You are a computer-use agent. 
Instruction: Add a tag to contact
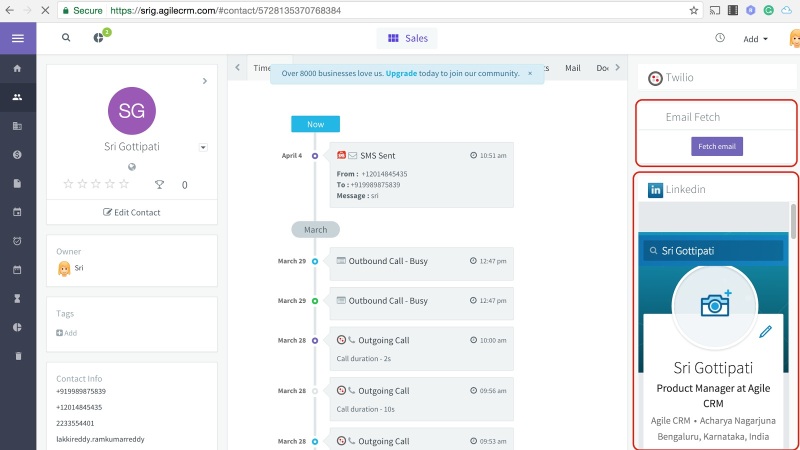click(x=66, y=333)
